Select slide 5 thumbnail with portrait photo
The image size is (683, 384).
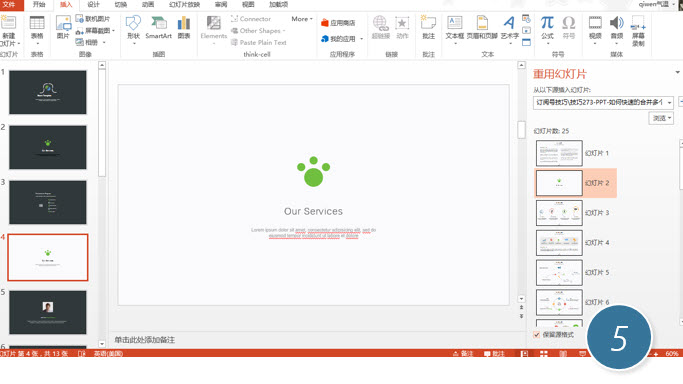coord(48,313)
